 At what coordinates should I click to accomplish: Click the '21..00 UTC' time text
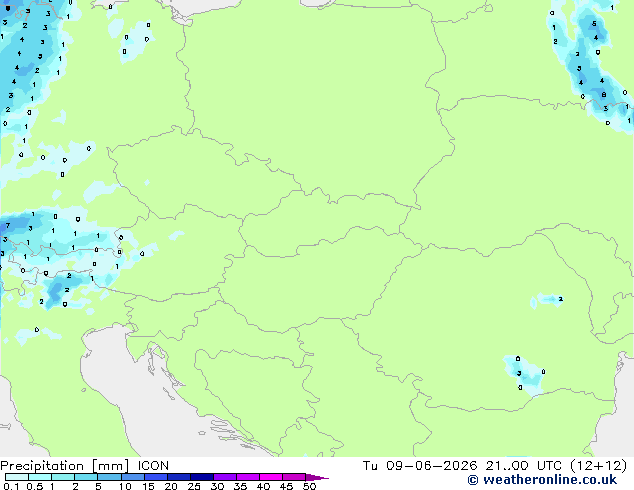coord(524,466)
